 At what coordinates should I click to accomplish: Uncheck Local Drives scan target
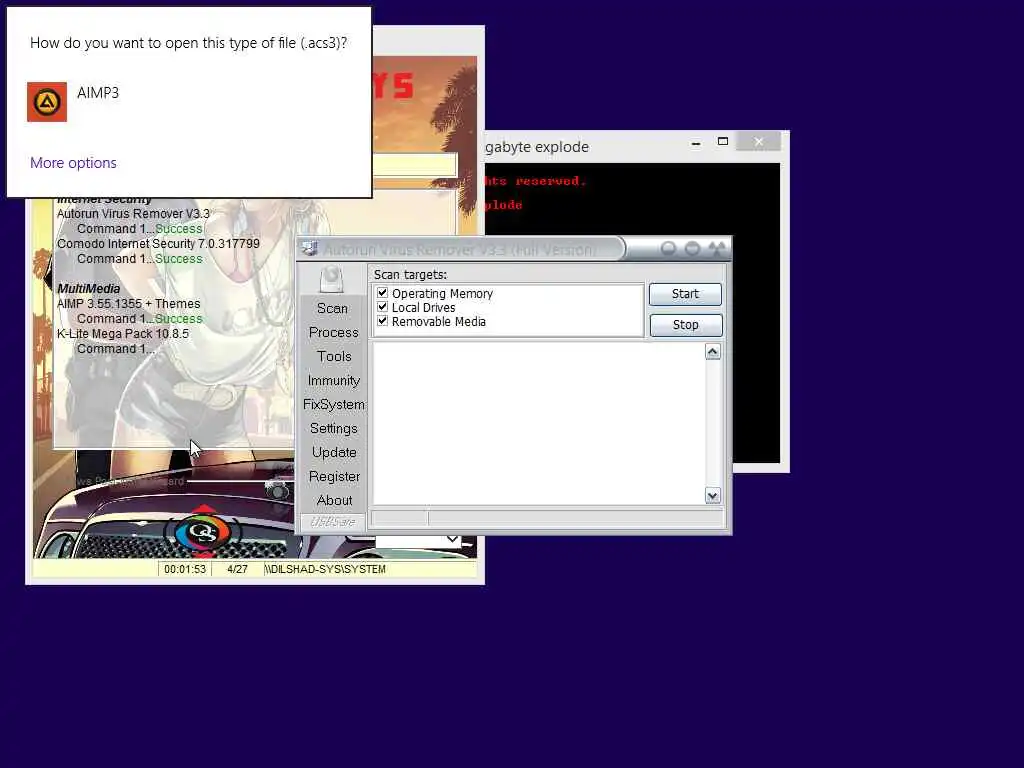click(x=383, y=307)
